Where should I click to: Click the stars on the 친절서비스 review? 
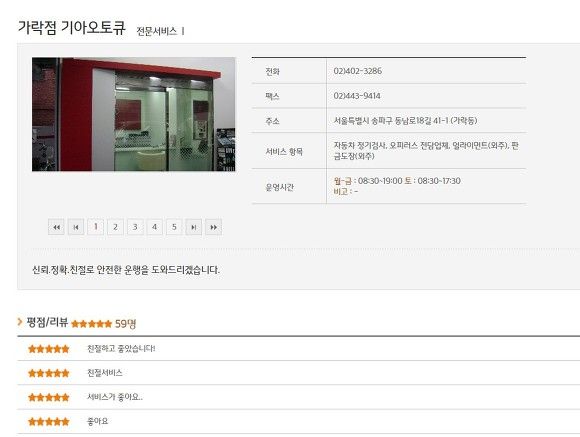[x=49, y=373]
